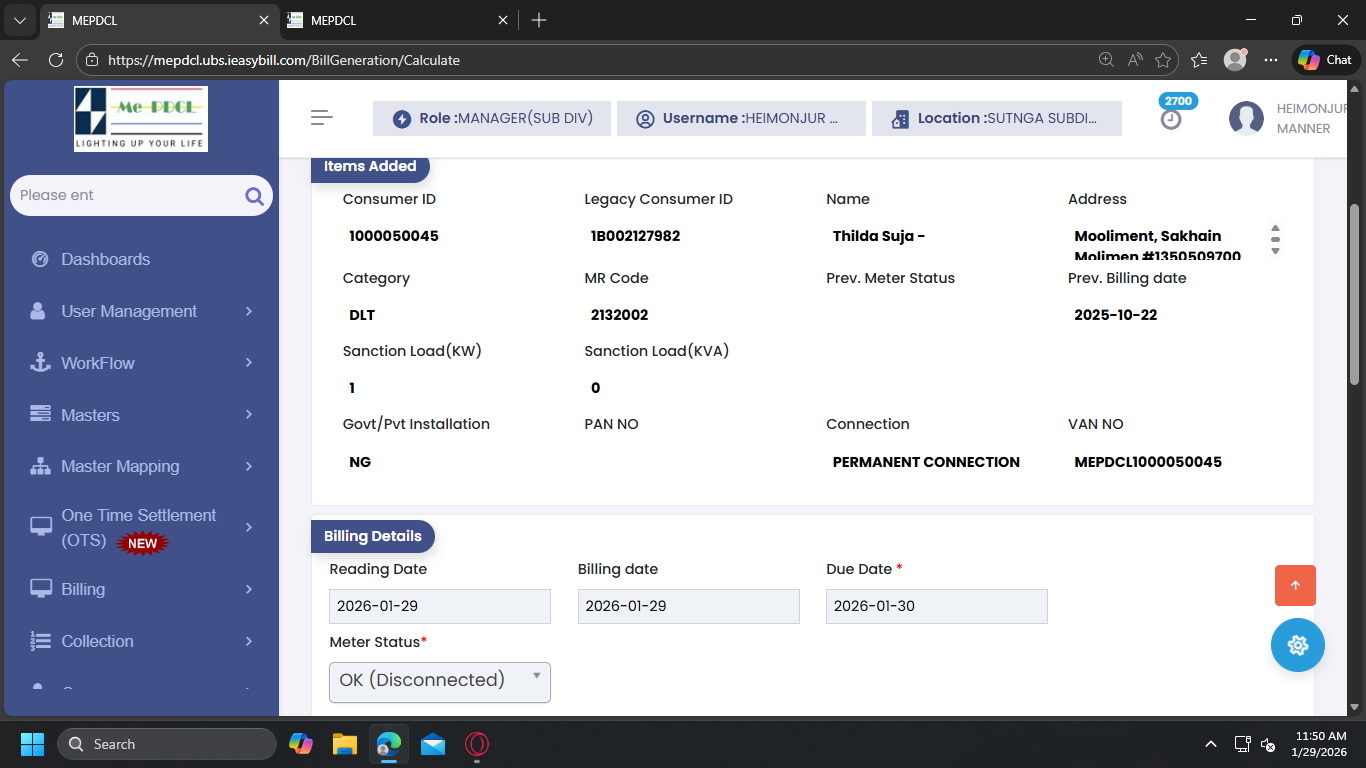Click the Dashboards gauge icon
Image resolution: width=1366 pixels, height=768 pixels.
point(40,259)
